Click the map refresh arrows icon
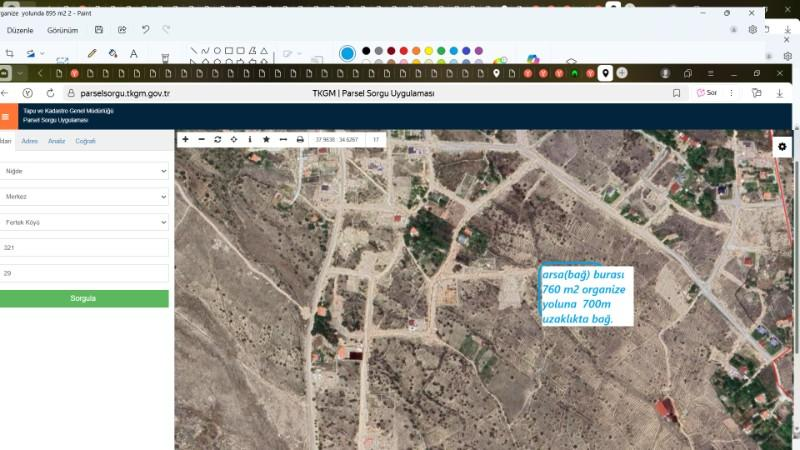The height and width of the screenshot is (450, 800). click(218, 139)
